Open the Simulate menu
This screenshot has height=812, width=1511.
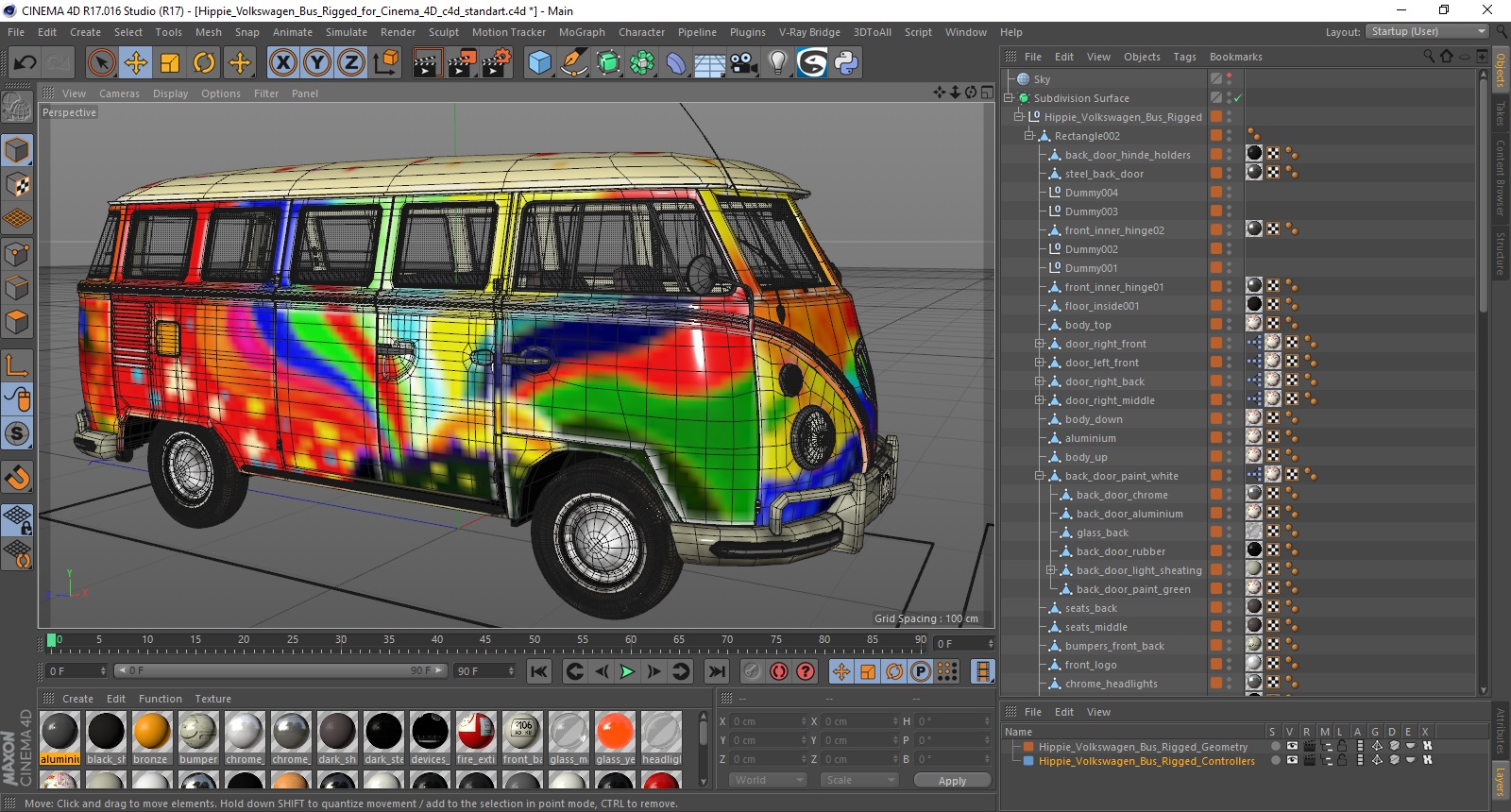347,32
